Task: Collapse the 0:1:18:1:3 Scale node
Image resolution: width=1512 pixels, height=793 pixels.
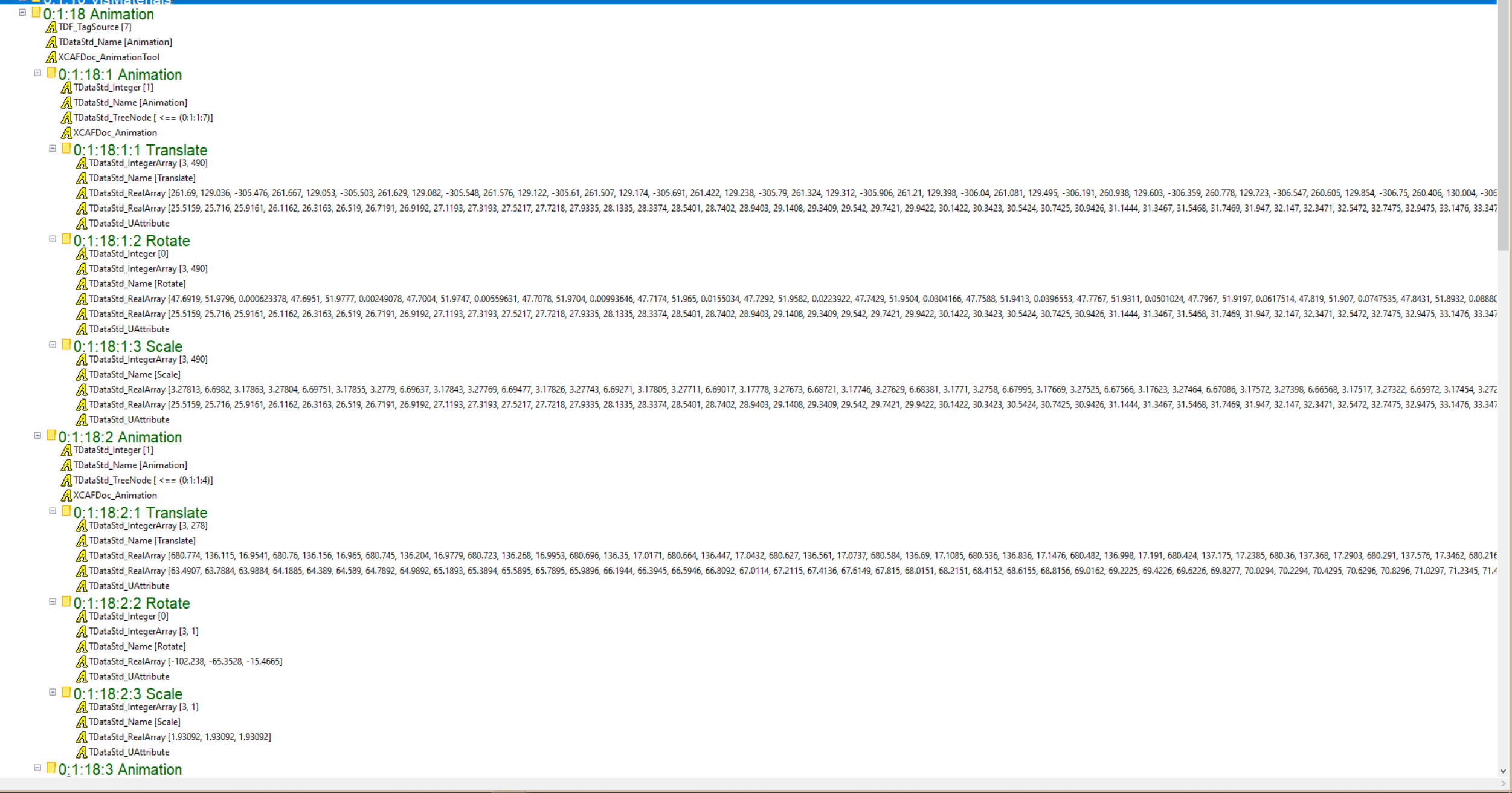Action: [53, 345]
